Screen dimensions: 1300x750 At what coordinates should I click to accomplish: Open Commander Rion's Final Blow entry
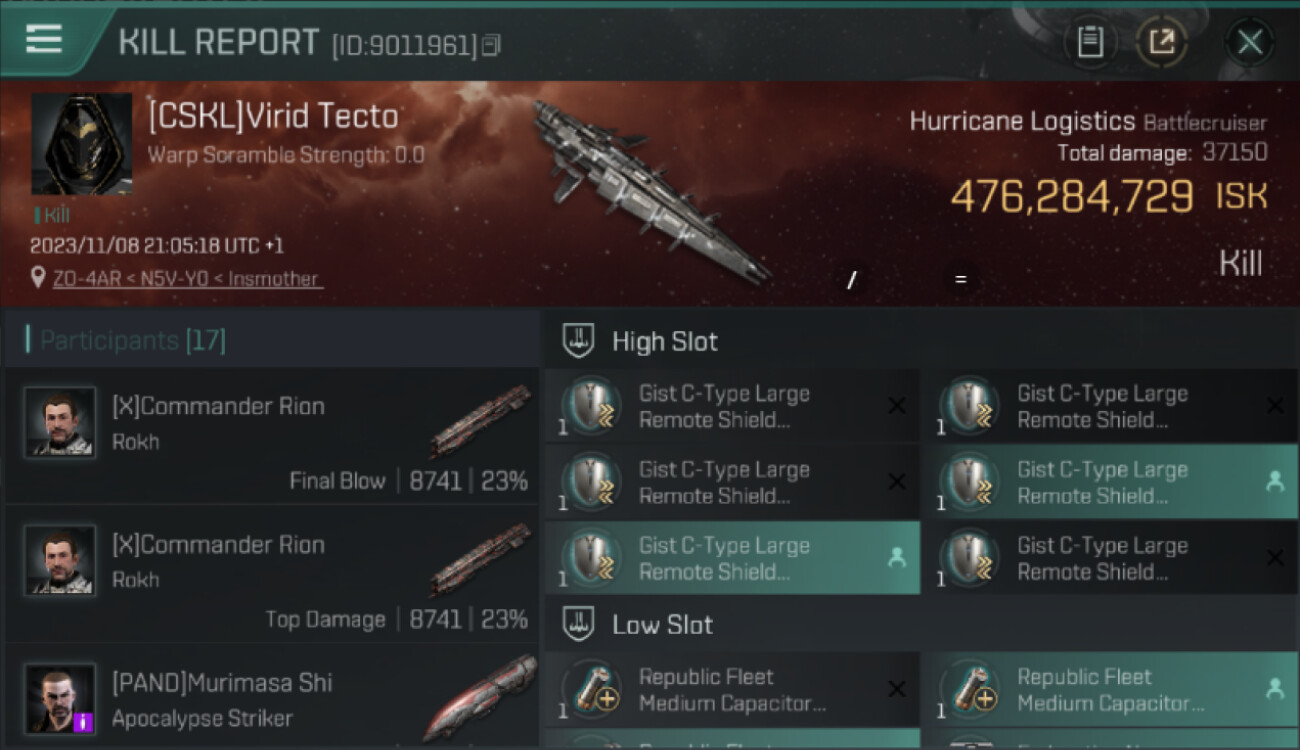pos(272,435)
